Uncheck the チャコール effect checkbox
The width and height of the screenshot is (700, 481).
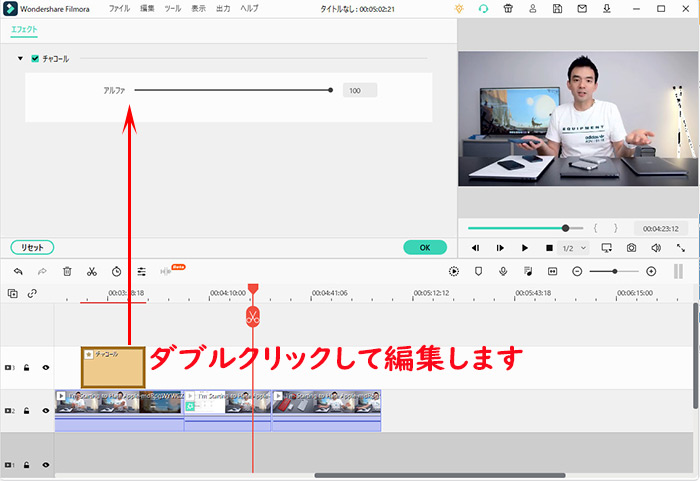coord(35,59)
